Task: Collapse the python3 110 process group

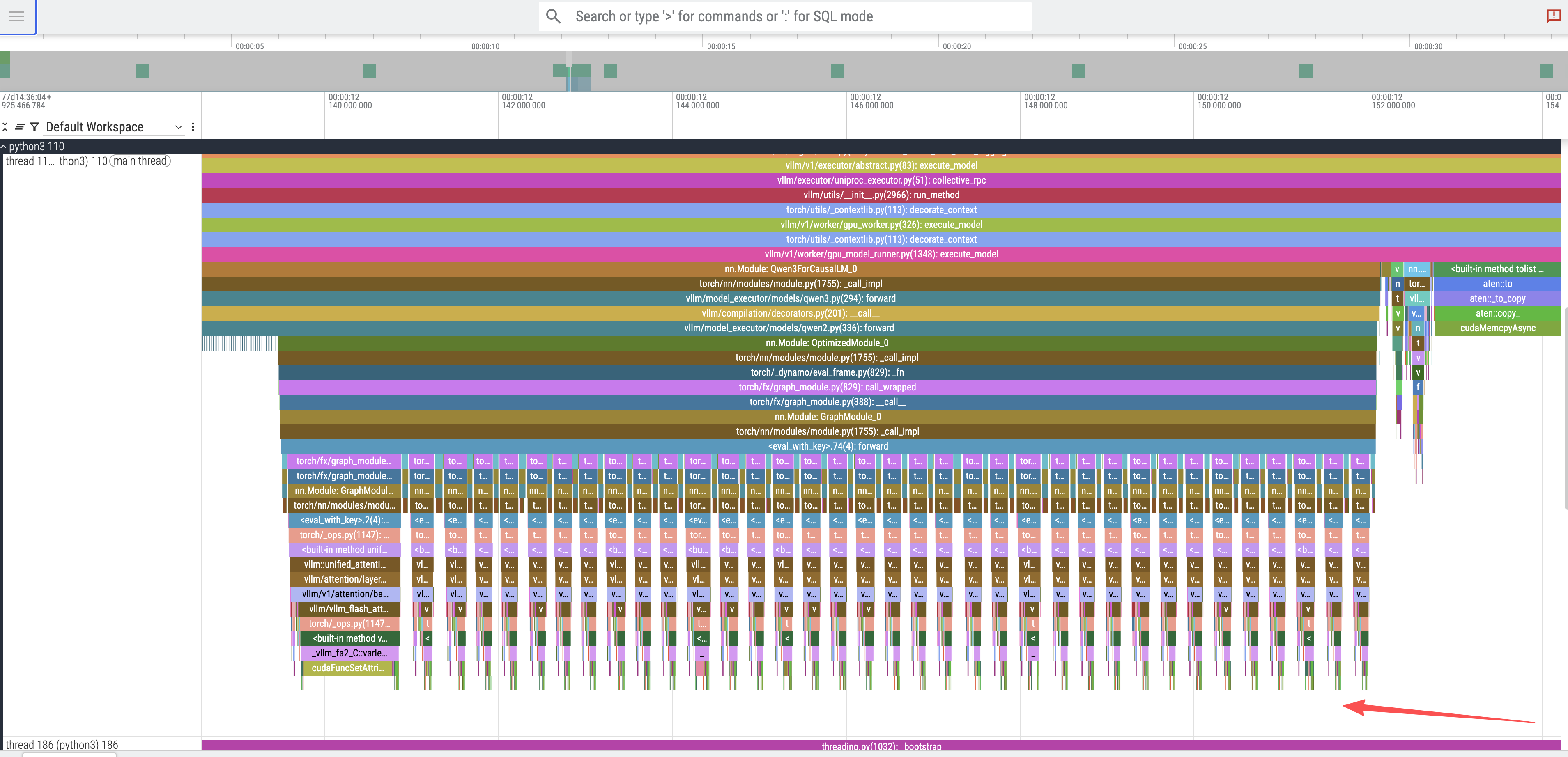Action: [x=4, y=146]
